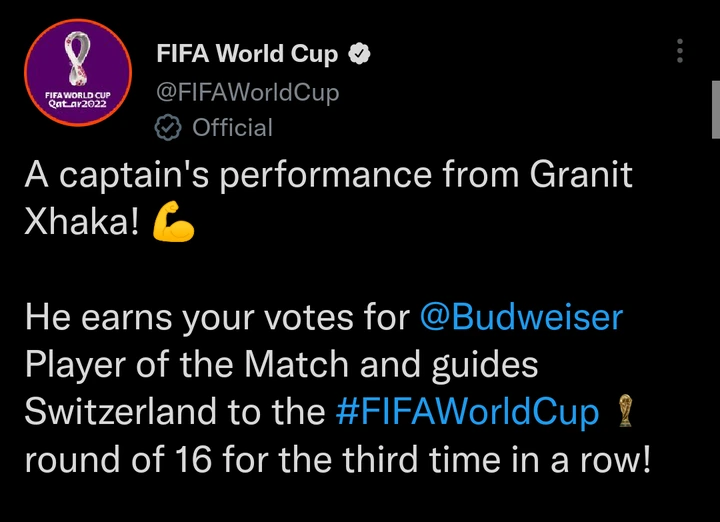Click the Official label text
Viewport: 720px width, 522px height.
[232, 128]
